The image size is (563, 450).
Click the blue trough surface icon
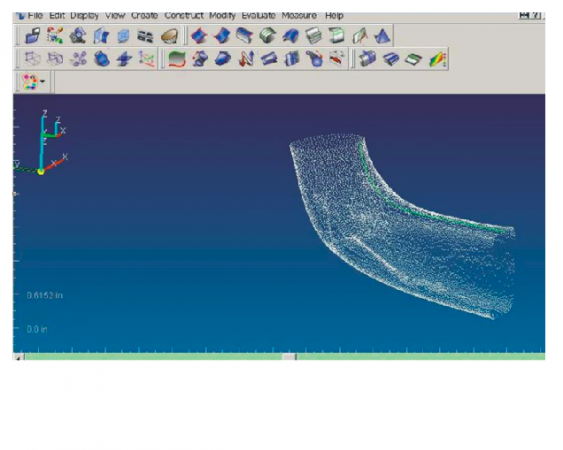tap(245, 36)
